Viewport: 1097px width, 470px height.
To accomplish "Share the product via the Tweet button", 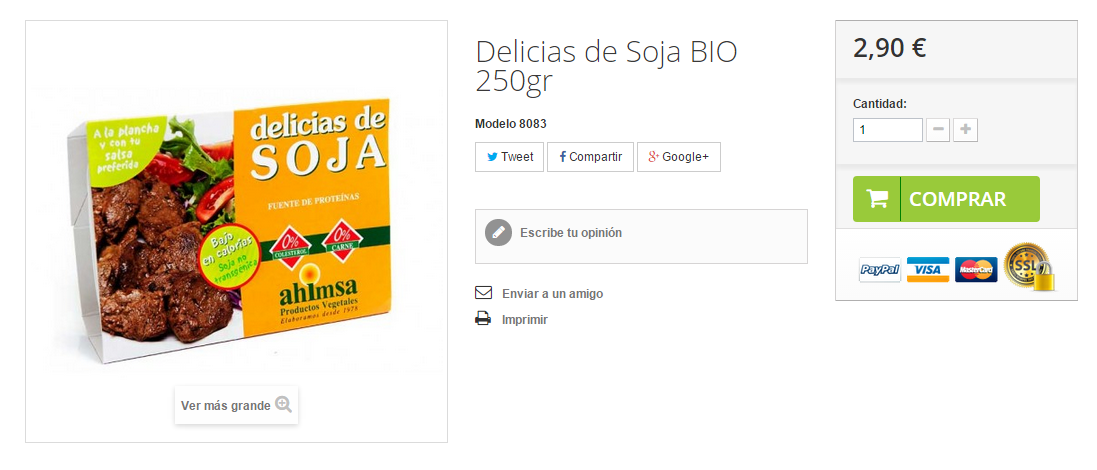I will click(509, 157).
